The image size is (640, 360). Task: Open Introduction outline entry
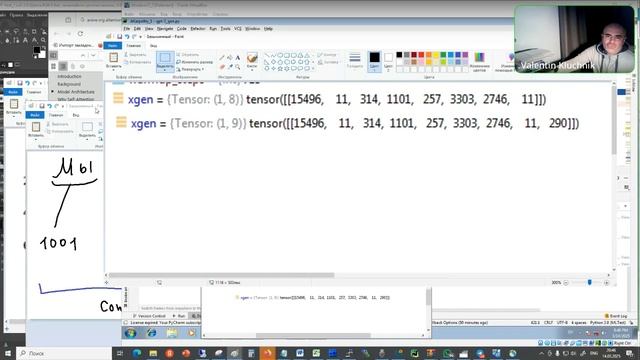[69, 76]
